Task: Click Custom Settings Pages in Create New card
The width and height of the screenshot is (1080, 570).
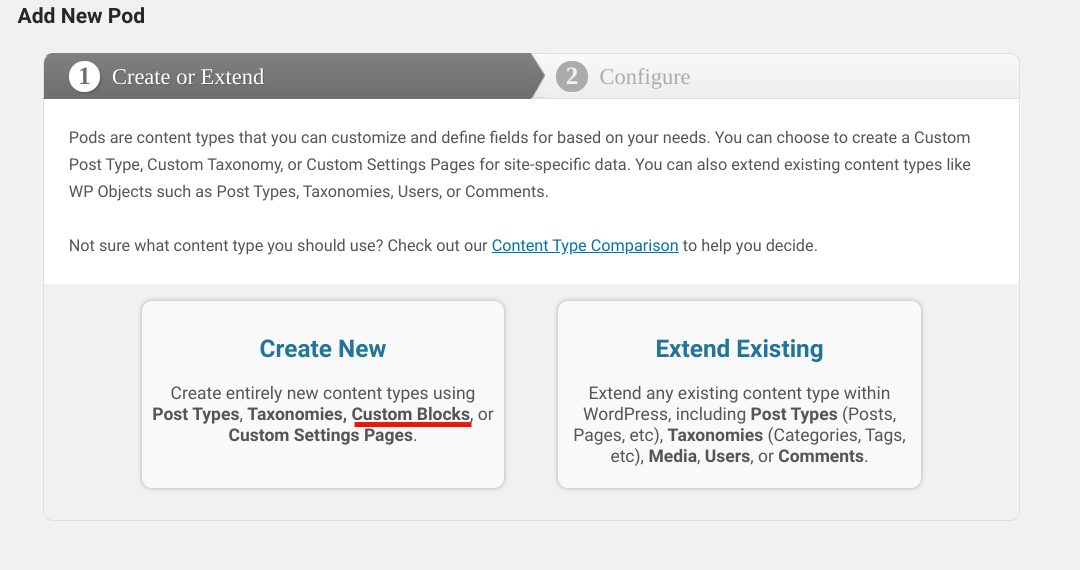Action: pyautogui.click(x=320, y=436)
